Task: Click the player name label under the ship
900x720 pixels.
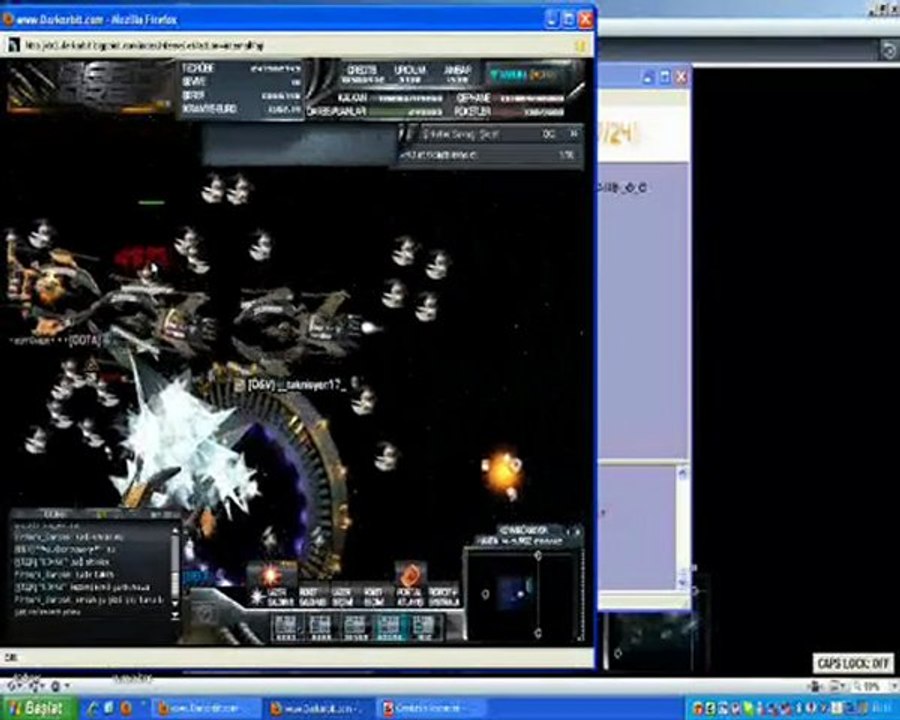Action: coord(297,384)
